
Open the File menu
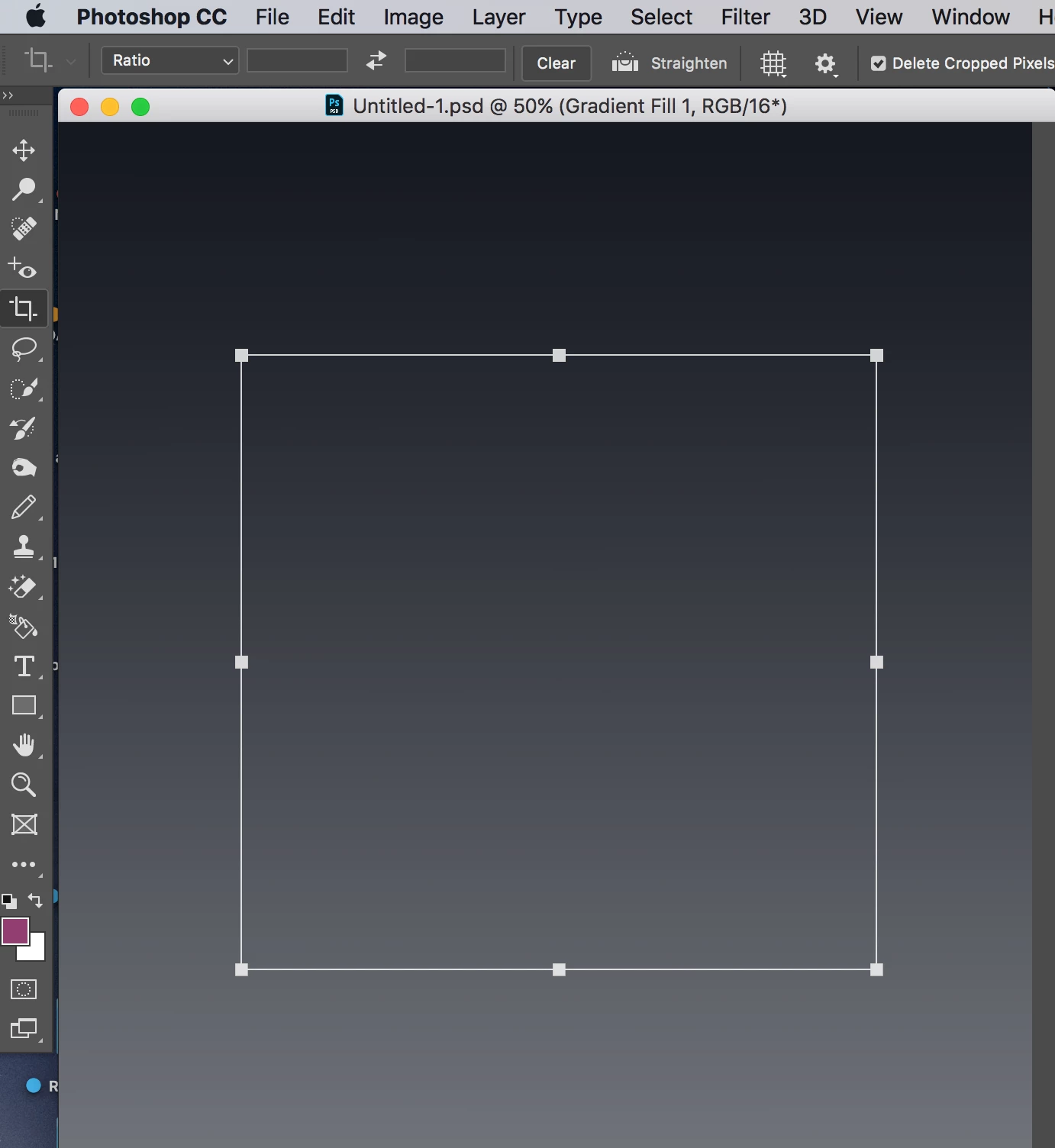[x=273, y=17]
